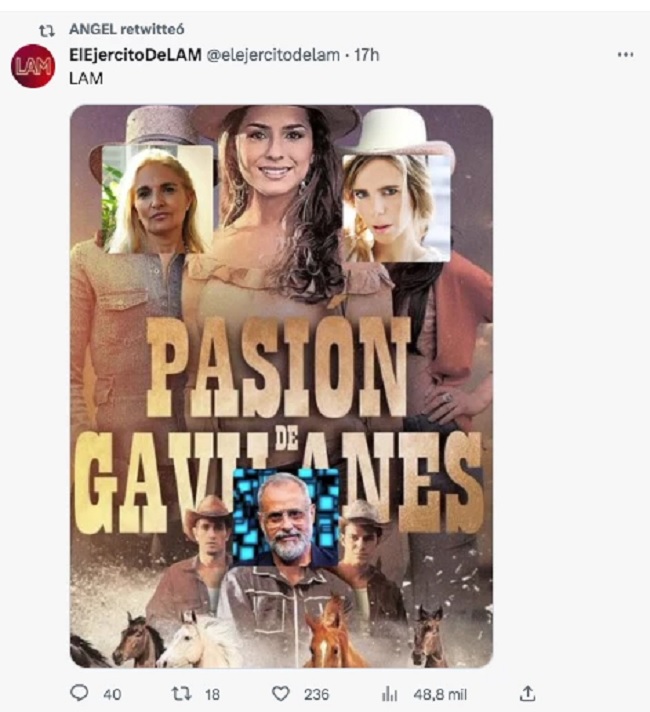Screen dimensions: 650x712
Task: Open the 17h timestamp link
Action: pyautogui.click(x=366, y=55)
